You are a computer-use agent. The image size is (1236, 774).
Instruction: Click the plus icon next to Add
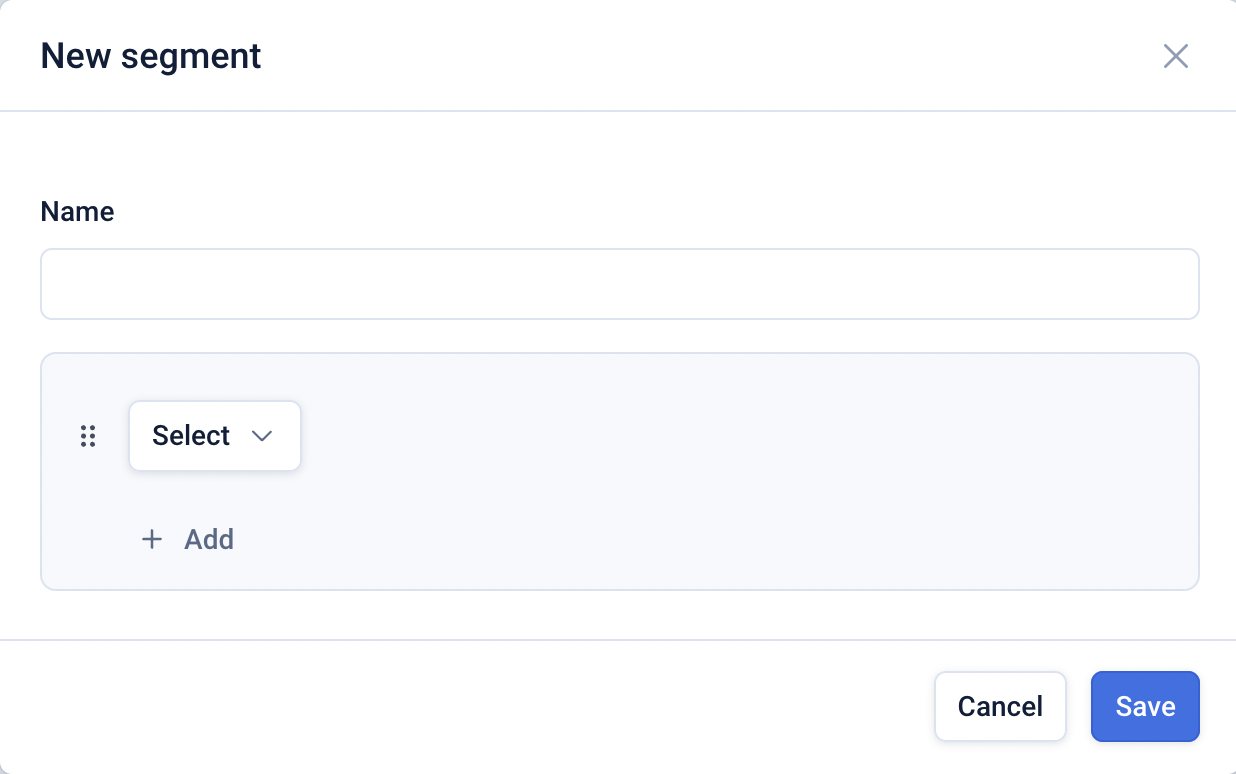pos(152,540)
